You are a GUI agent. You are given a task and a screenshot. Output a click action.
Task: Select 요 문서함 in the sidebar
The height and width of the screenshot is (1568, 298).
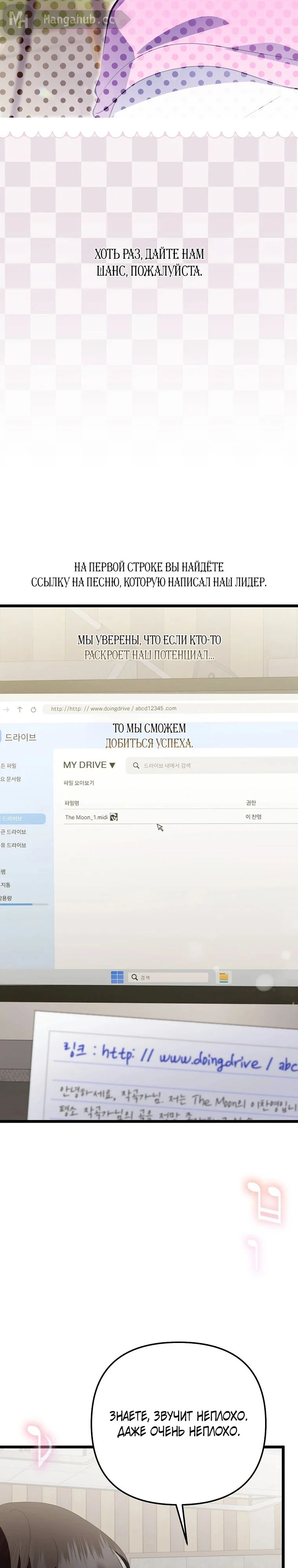coord(11,779)
